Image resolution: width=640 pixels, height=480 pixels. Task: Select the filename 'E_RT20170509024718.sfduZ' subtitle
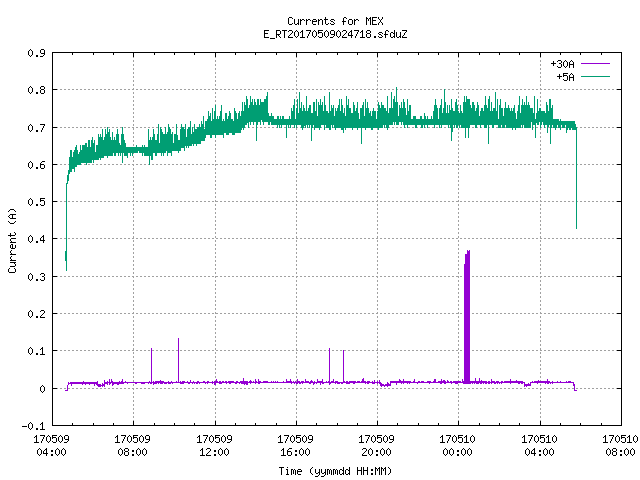click(335, 34)
